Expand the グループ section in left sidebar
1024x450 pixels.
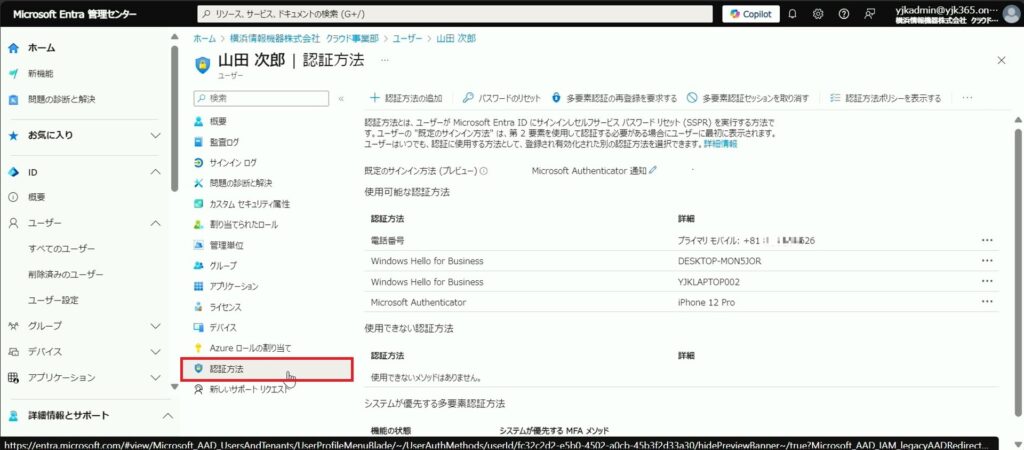click(155, 326)
